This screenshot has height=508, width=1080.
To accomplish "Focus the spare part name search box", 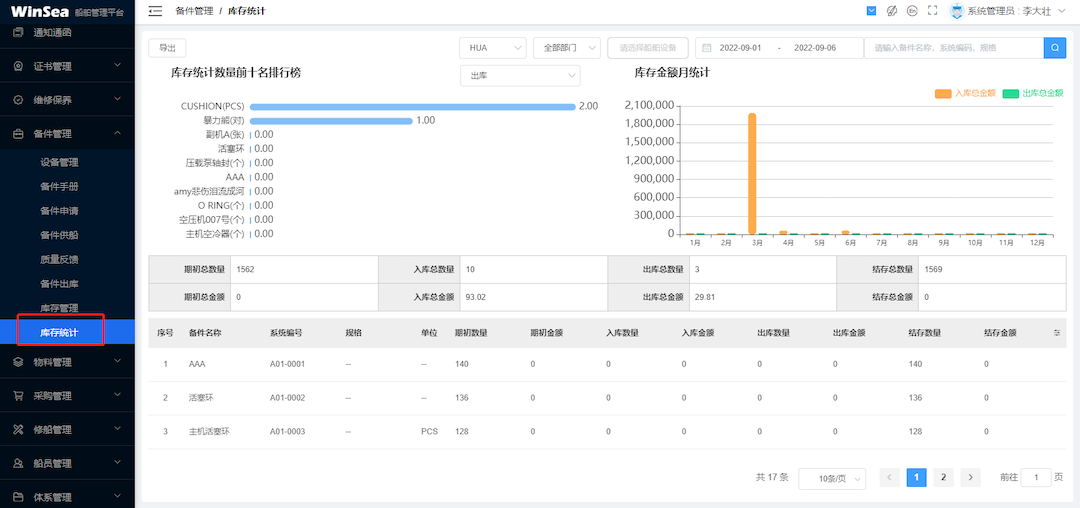I will point(954,47).
